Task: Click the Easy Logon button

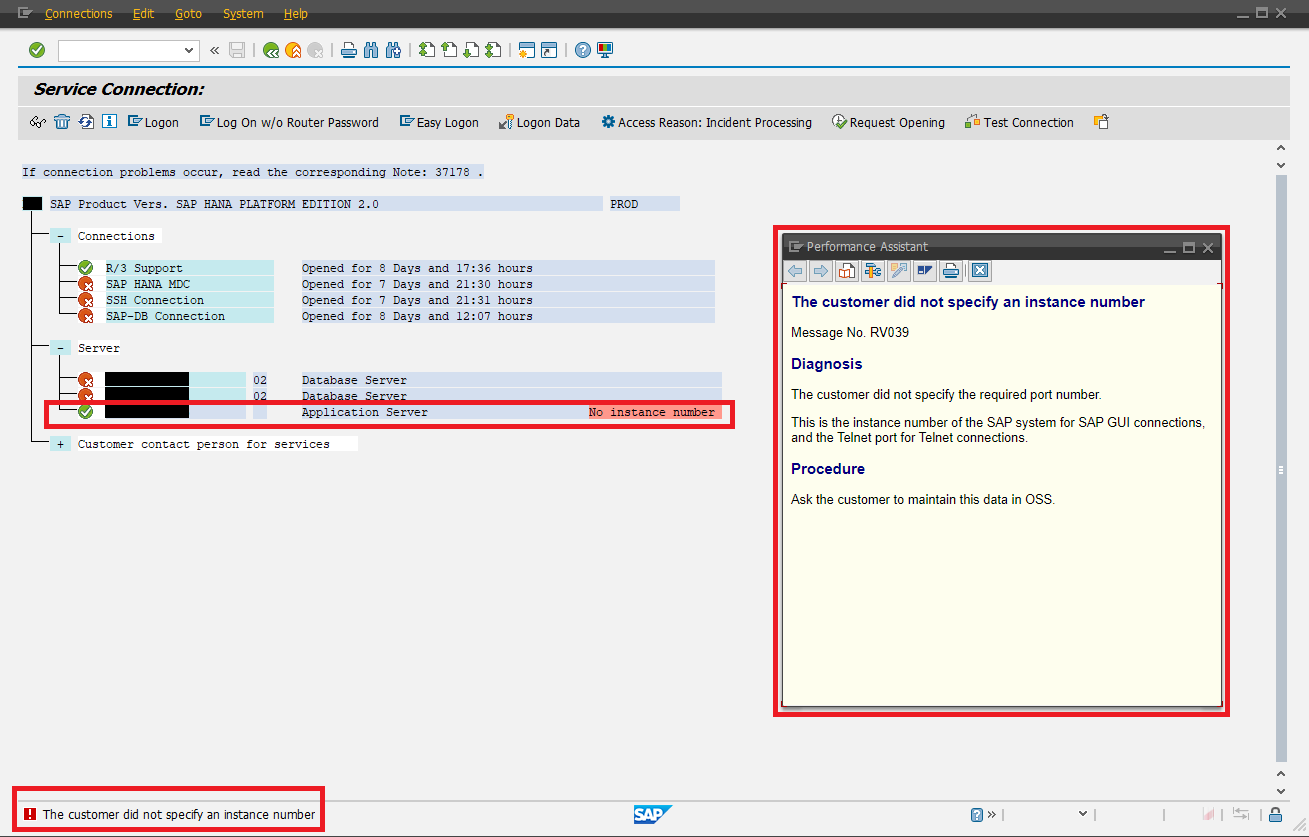Action: pyautogui.click(x=439, y=122)
